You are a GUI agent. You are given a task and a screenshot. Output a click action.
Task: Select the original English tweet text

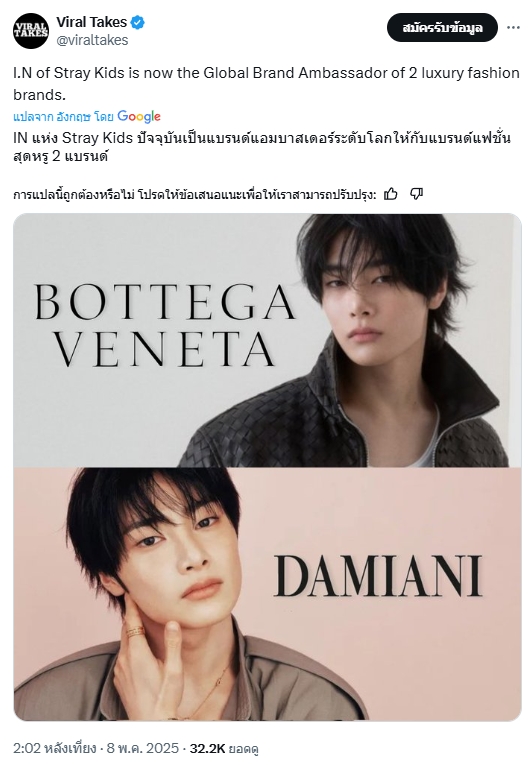[x=266, y=83]
